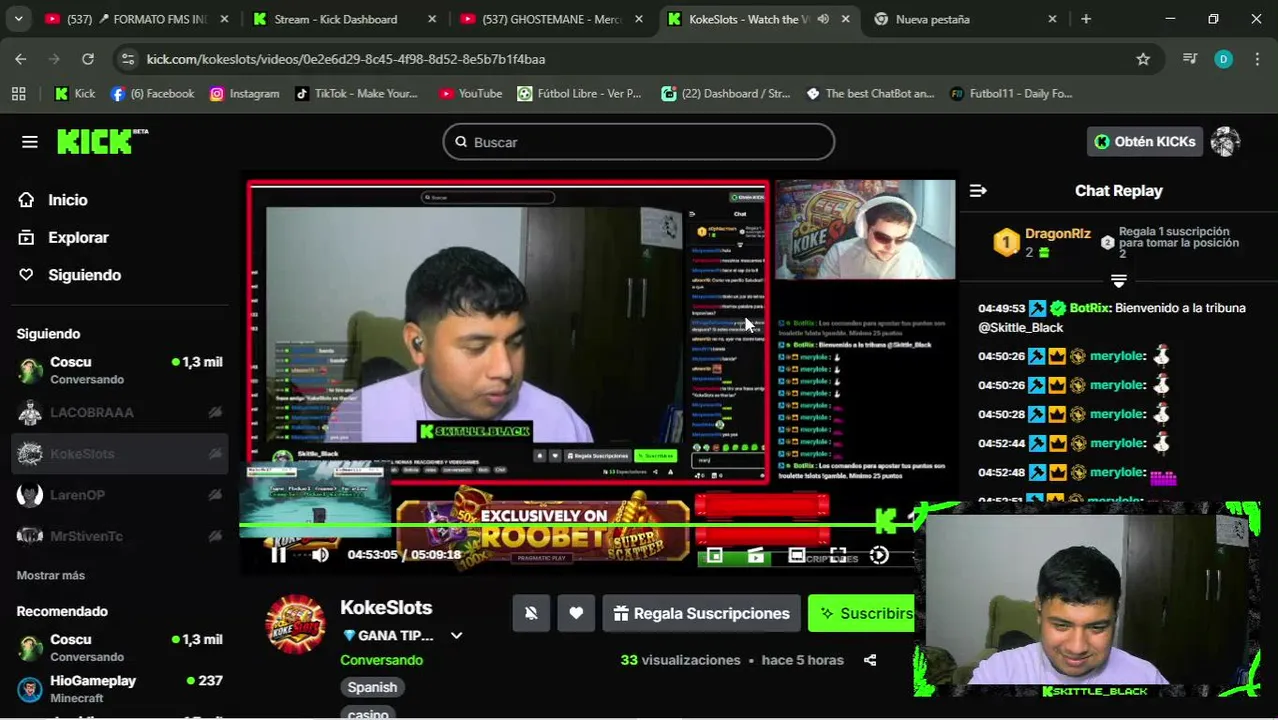Open the media control icon in toolbar

coord(1189,59)
